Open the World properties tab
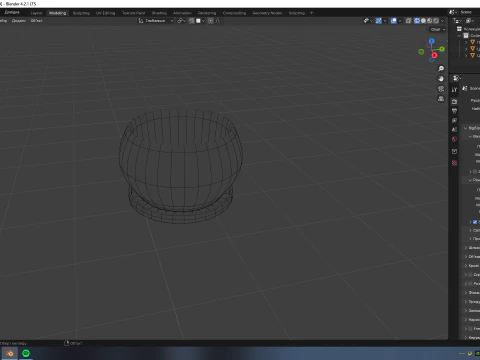Viewport: 480px width, 360px height. [x=454, y=139]
